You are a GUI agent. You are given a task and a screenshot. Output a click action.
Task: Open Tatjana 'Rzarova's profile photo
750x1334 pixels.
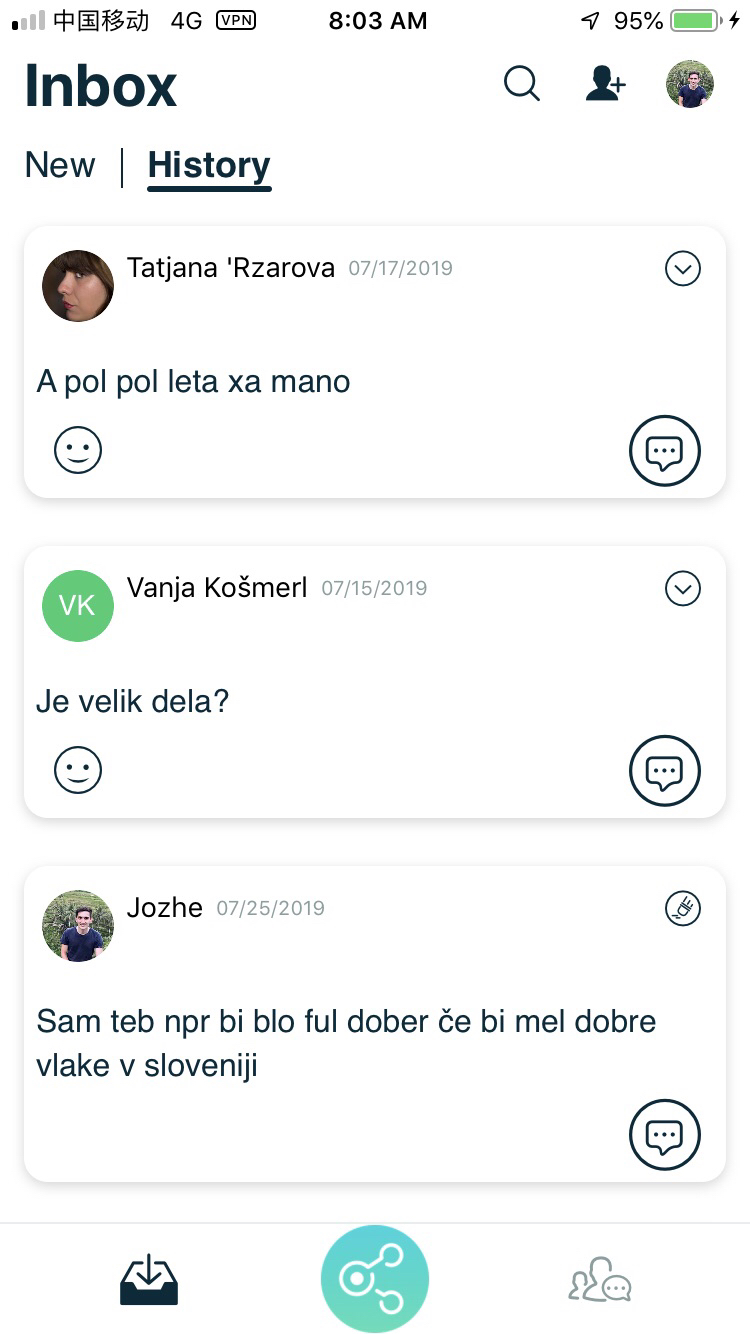pyautogui.click(x=78, y=286)
